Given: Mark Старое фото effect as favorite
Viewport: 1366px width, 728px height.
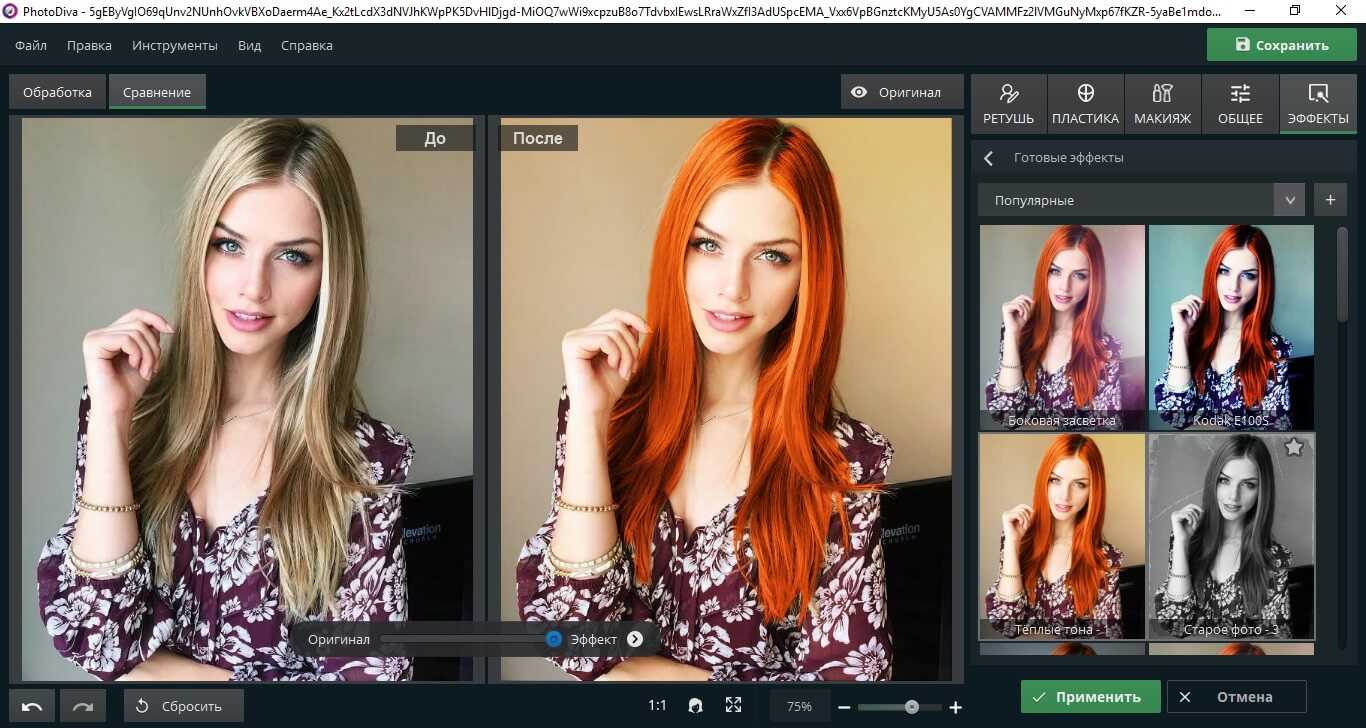Looking at the screenshot, I should coord(1293,448).
